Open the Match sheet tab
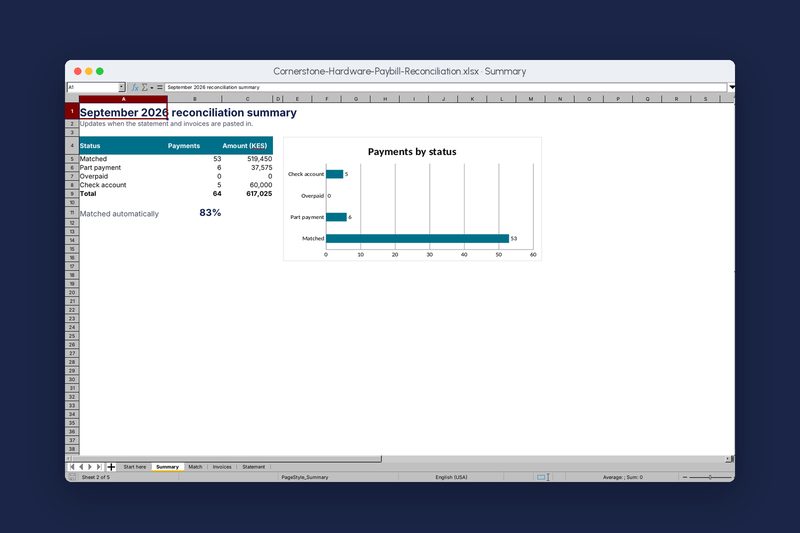Image resolution: width=800 pixels, height=533 pixels. 195,467
